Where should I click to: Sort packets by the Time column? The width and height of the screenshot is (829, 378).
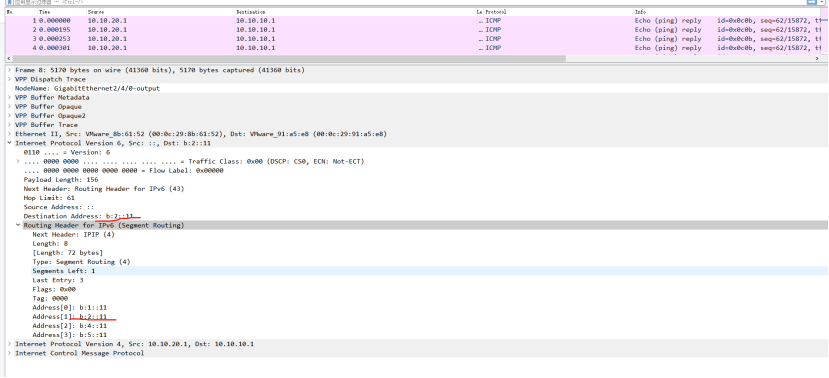click(45, 12)
